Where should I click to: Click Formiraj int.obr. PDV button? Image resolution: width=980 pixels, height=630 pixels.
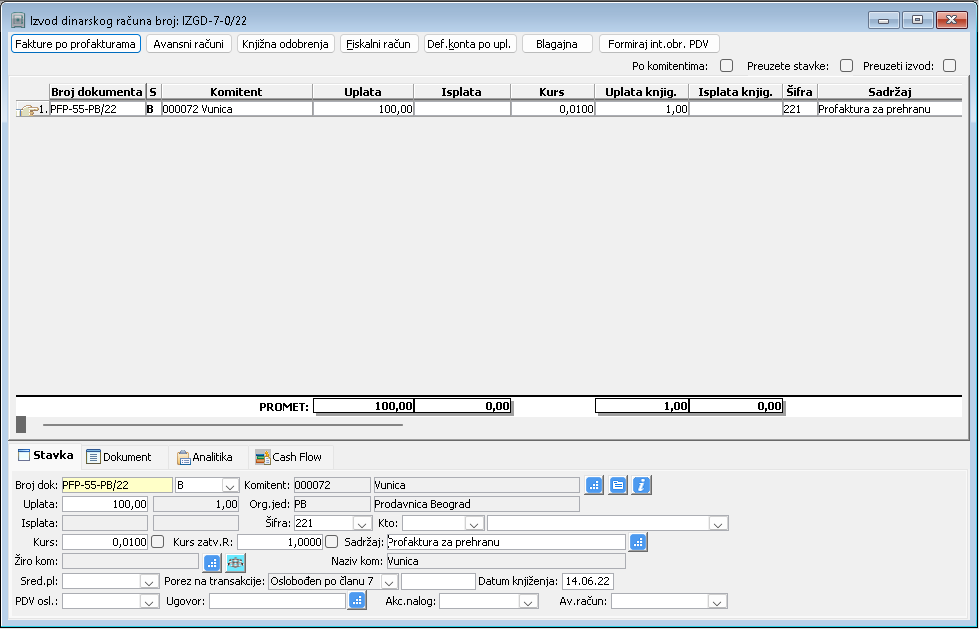click(659, 44)
